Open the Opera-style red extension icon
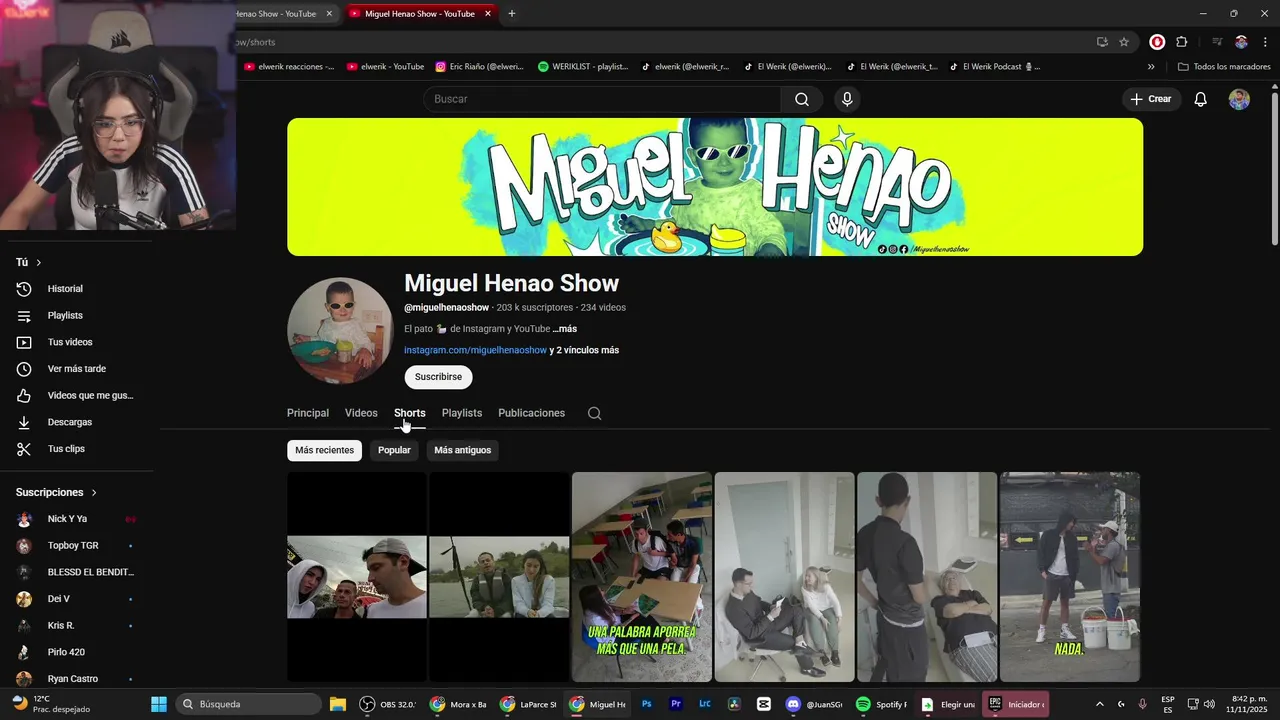 pos(1157,42)
